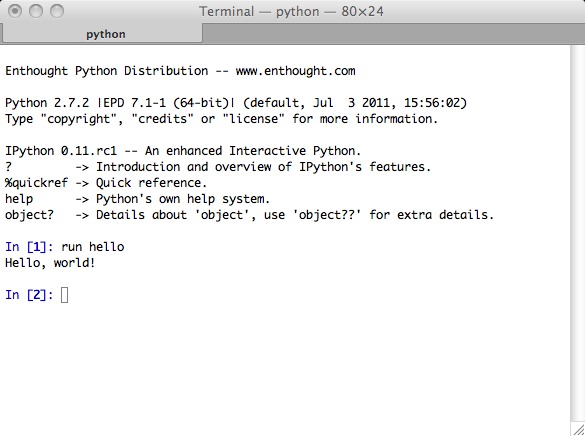The image size is (585, 436).
Task: Click the www.enthought.com text
Action: pos(295,71)
